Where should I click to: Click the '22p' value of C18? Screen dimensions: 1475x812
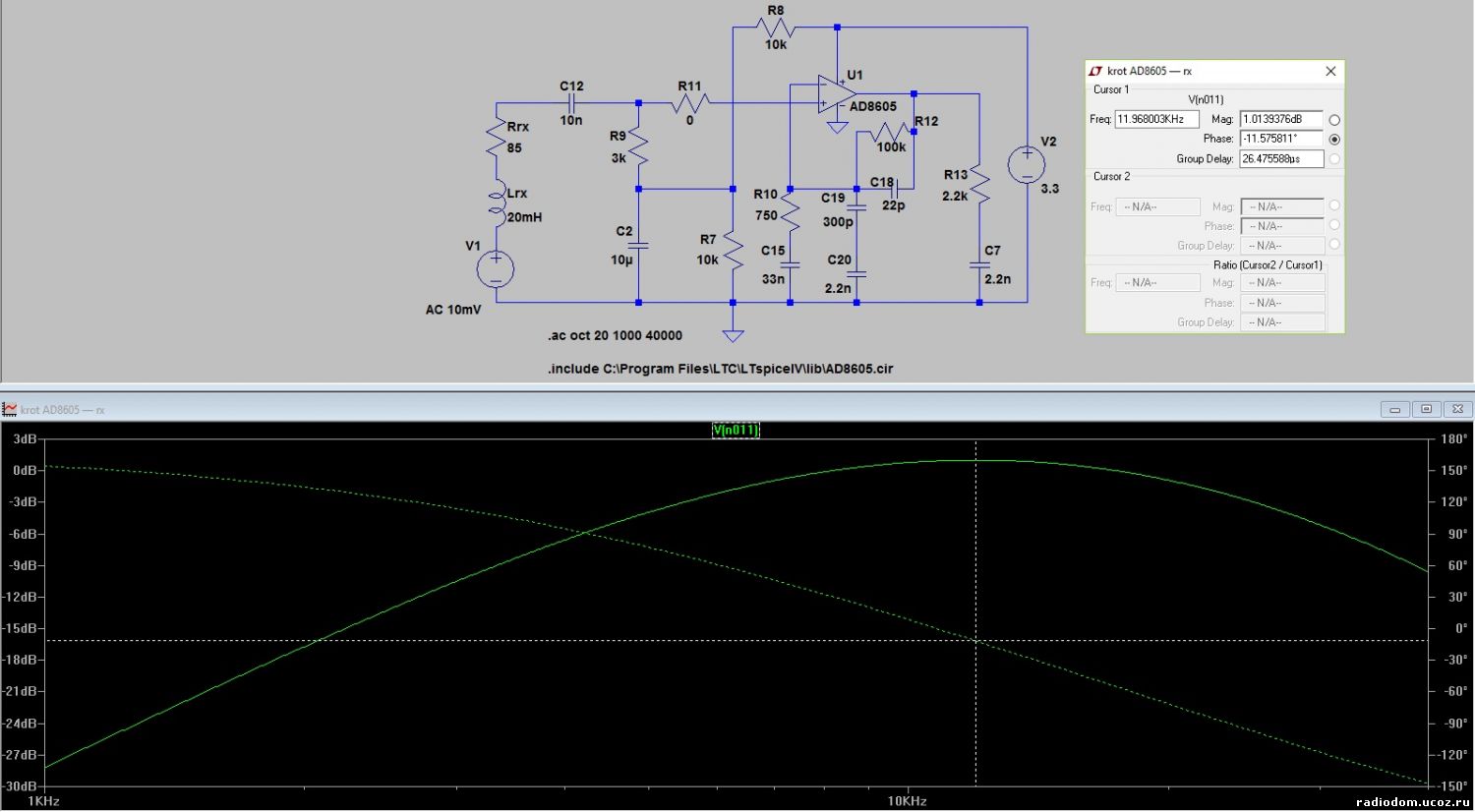[893, 205]
